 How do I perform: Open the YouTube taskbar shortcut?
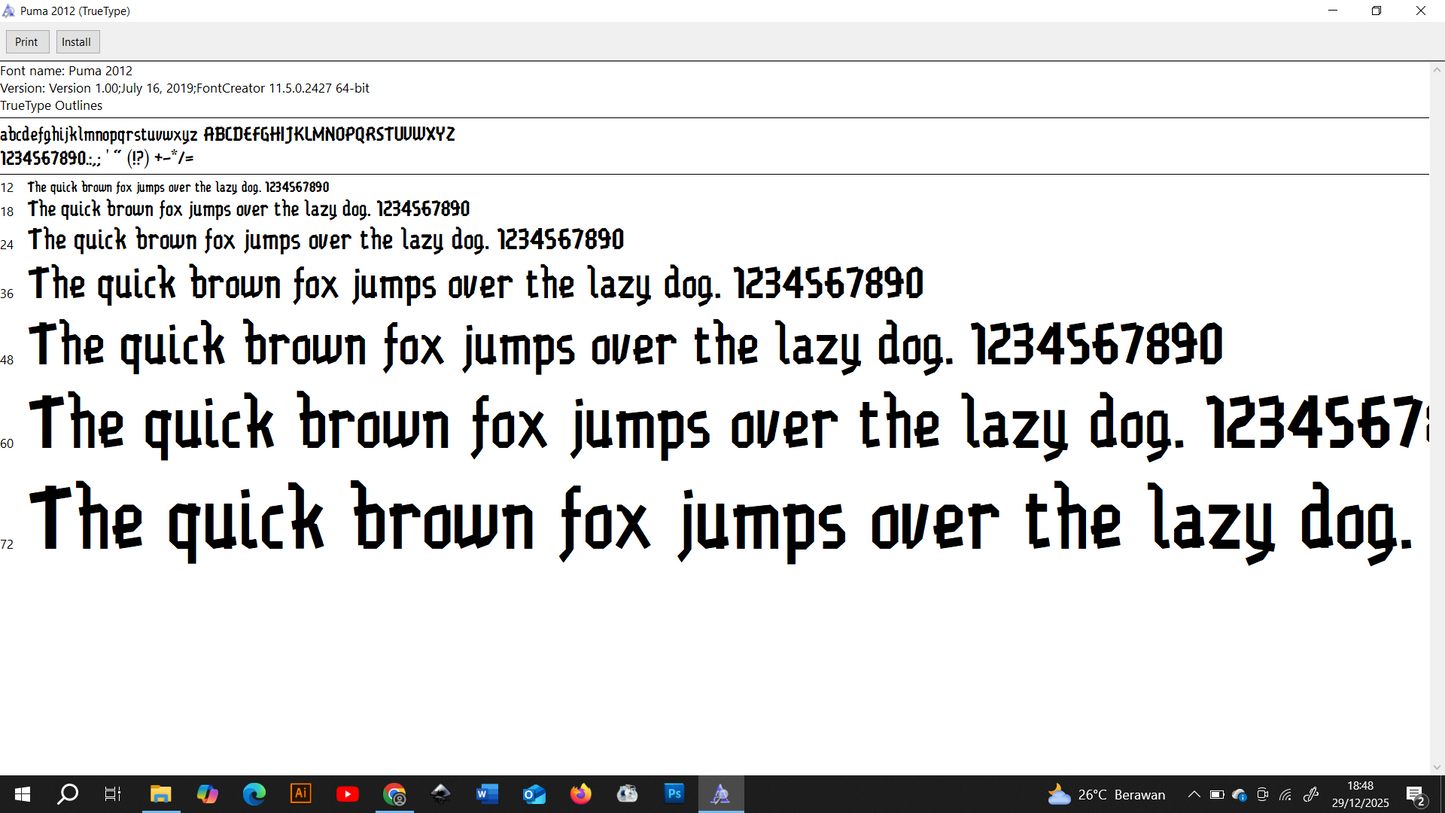(x=347, y=795)
